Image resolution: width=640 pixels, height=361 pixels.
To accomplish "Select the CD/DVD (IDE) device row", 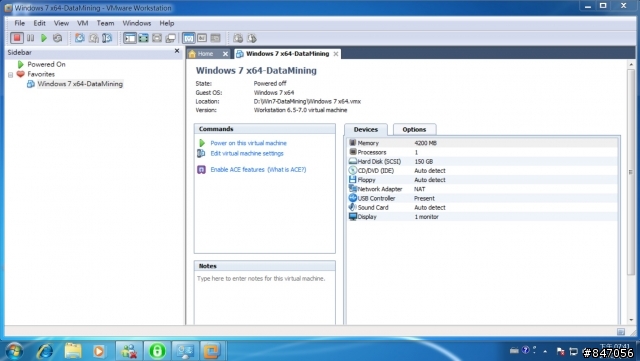I will coord(482,171).
